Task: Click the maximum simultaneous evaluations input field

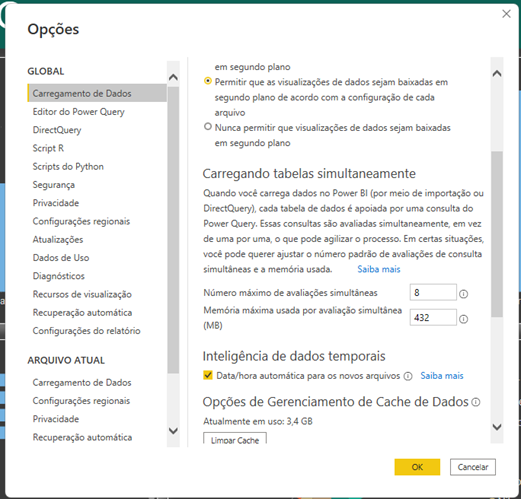Action: (433, 292)
